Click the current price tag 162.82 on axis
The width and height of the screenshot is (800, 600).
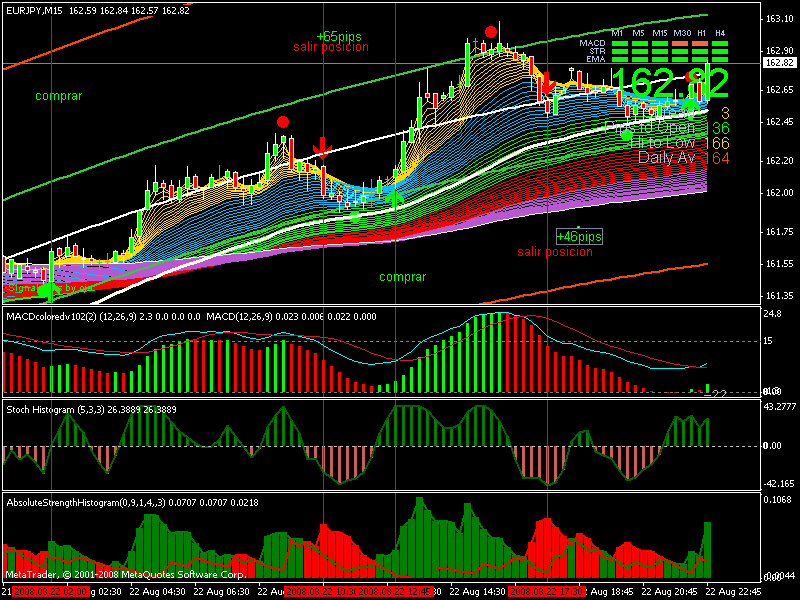click(x=779, y=63)
